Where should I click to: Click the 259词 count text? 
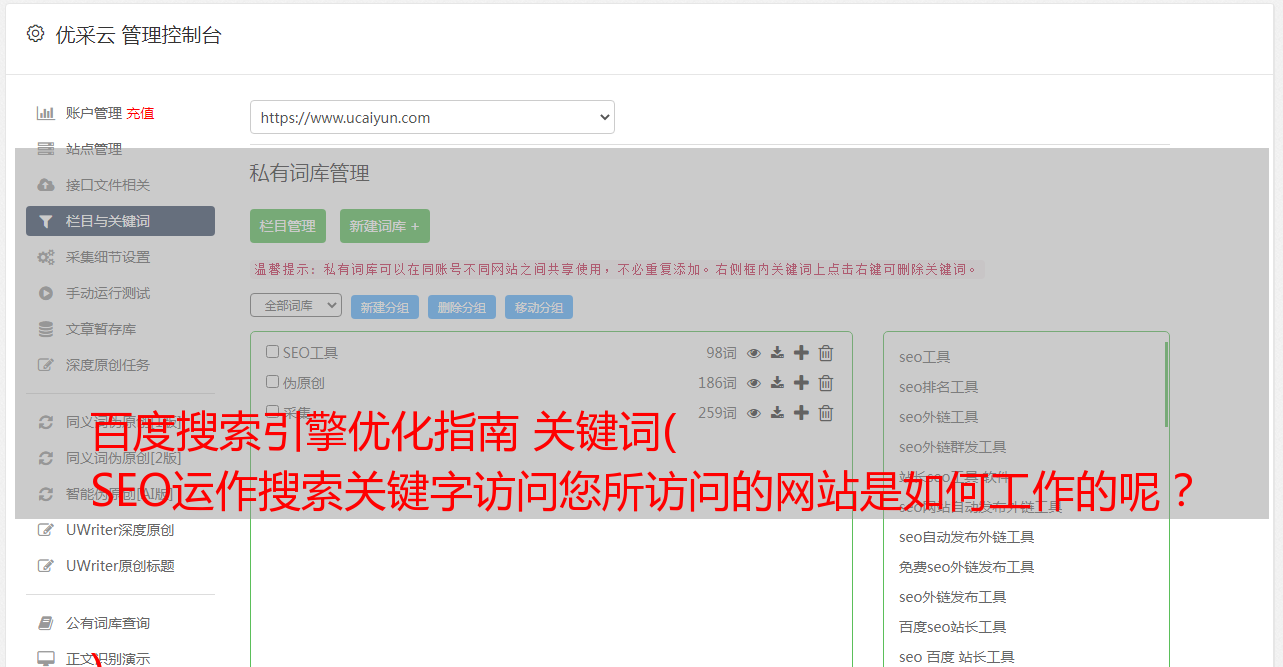point(717,413)
